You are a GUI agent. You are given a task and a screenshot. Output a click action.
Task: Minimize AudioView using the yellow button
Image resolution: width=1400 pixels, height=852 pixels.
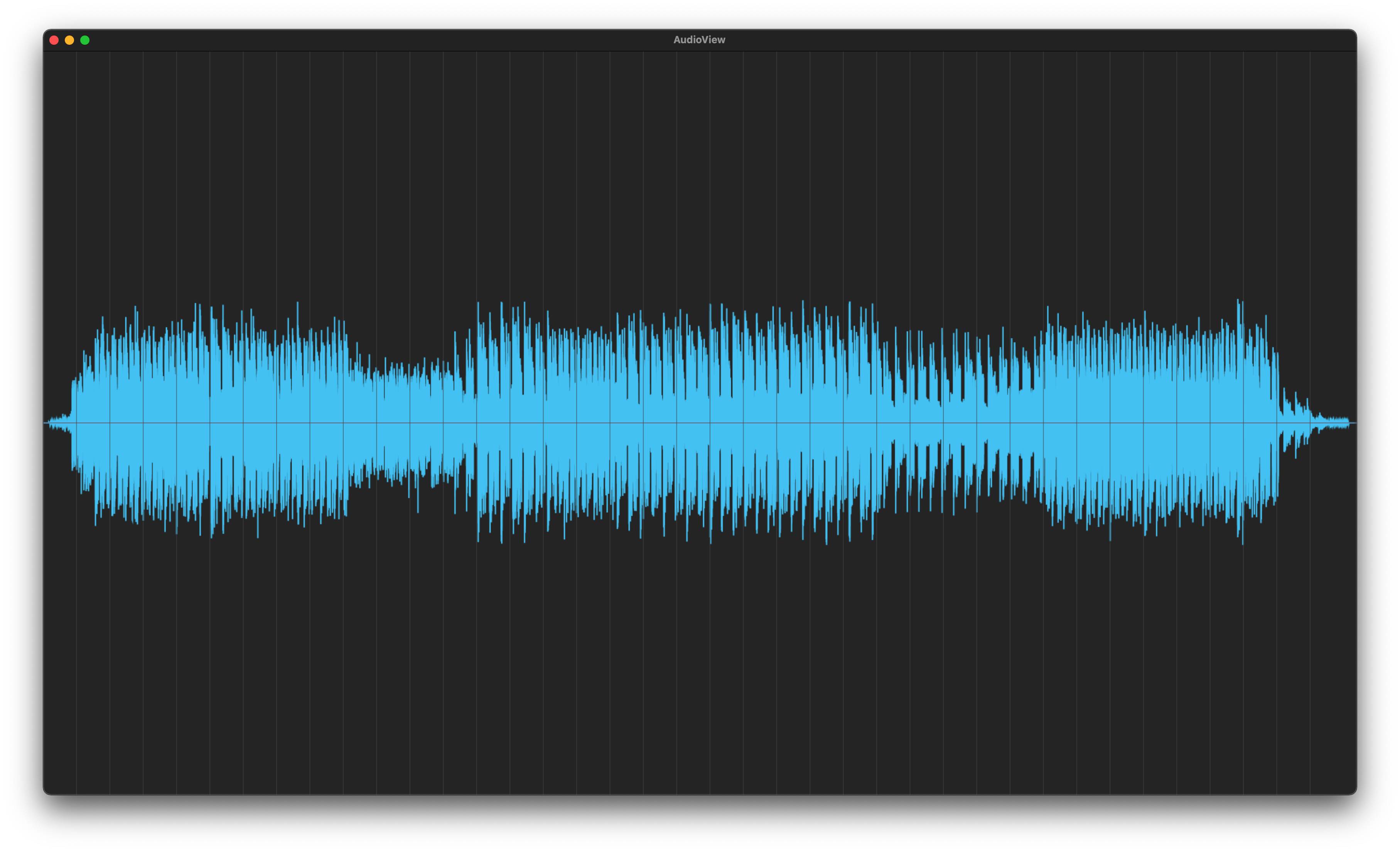69,40
